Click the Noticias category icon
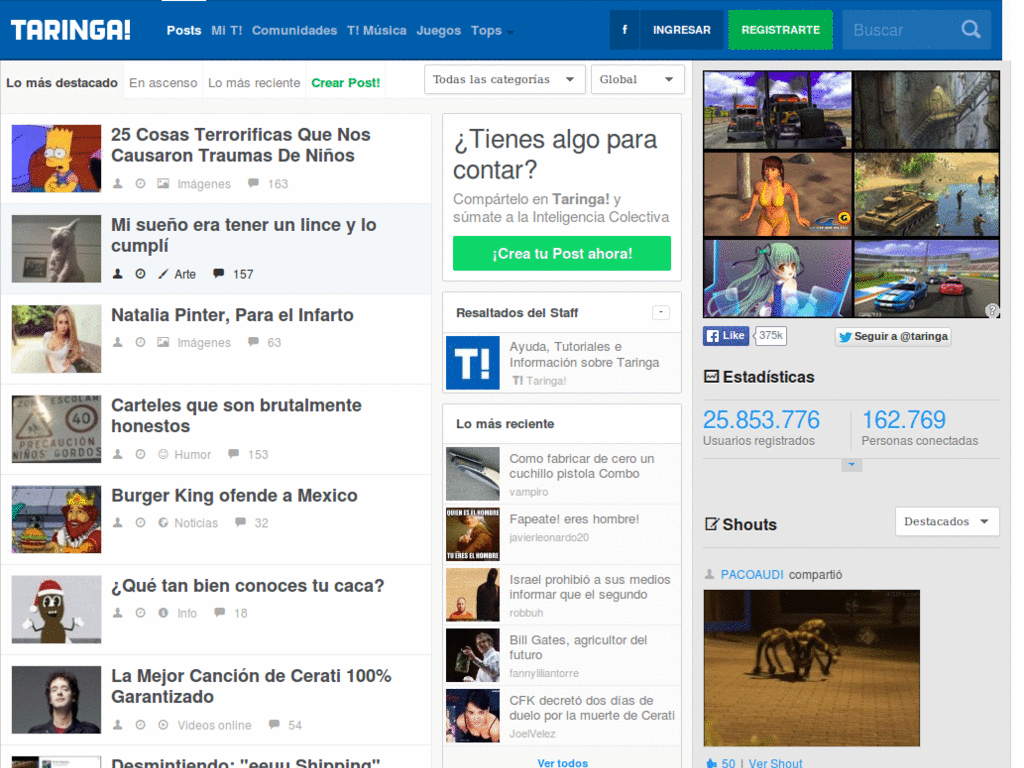The width and height of the screenshot is (1024, 768). point(163,522)
